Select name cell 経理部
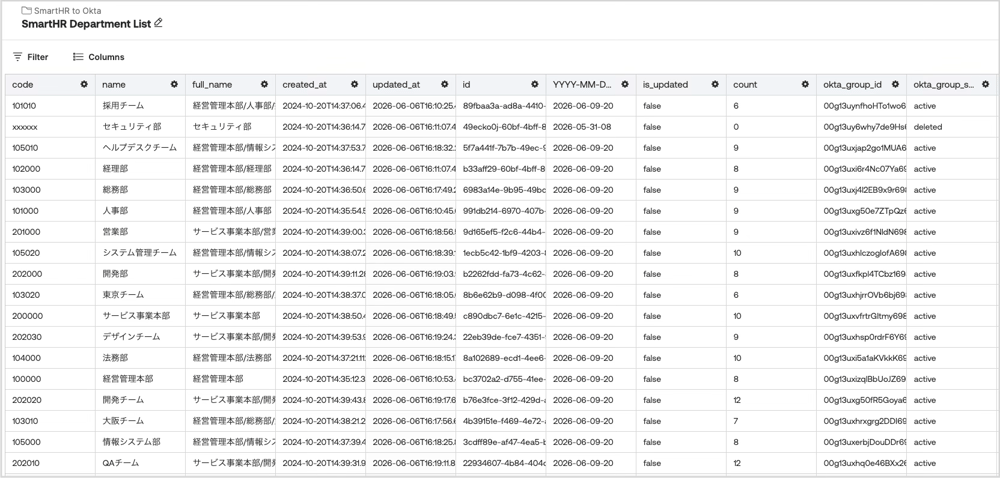 (140, 169)
